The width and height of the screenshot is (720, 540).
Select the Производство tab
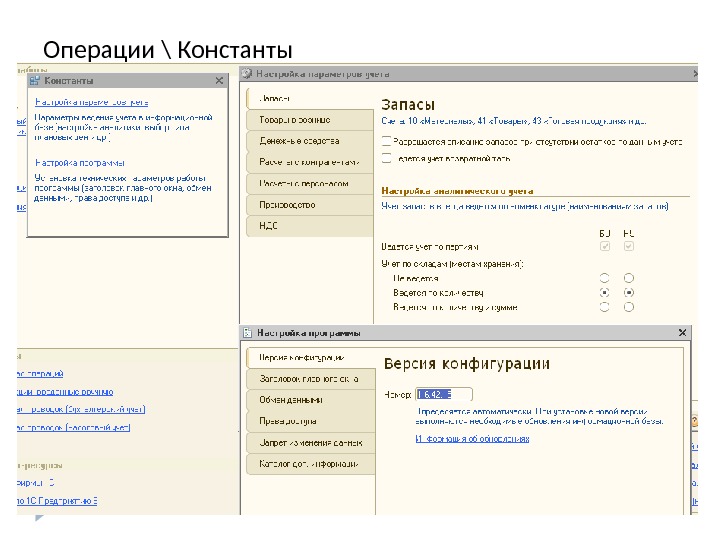pyautogui.click(x=310, y=205)
